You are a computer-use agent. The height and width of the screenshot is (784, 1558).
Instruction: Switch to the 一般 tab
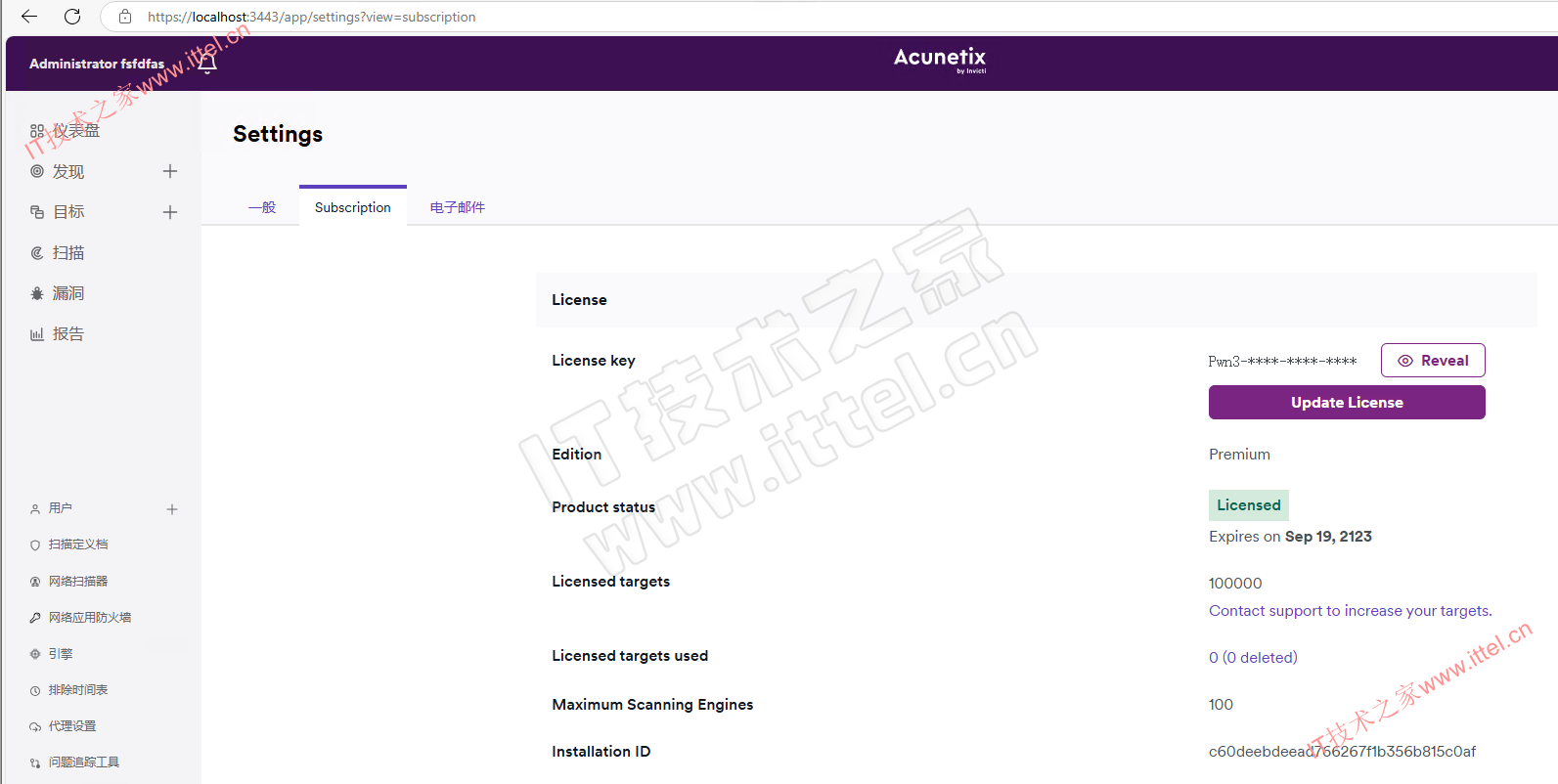[x=262, y=207]
